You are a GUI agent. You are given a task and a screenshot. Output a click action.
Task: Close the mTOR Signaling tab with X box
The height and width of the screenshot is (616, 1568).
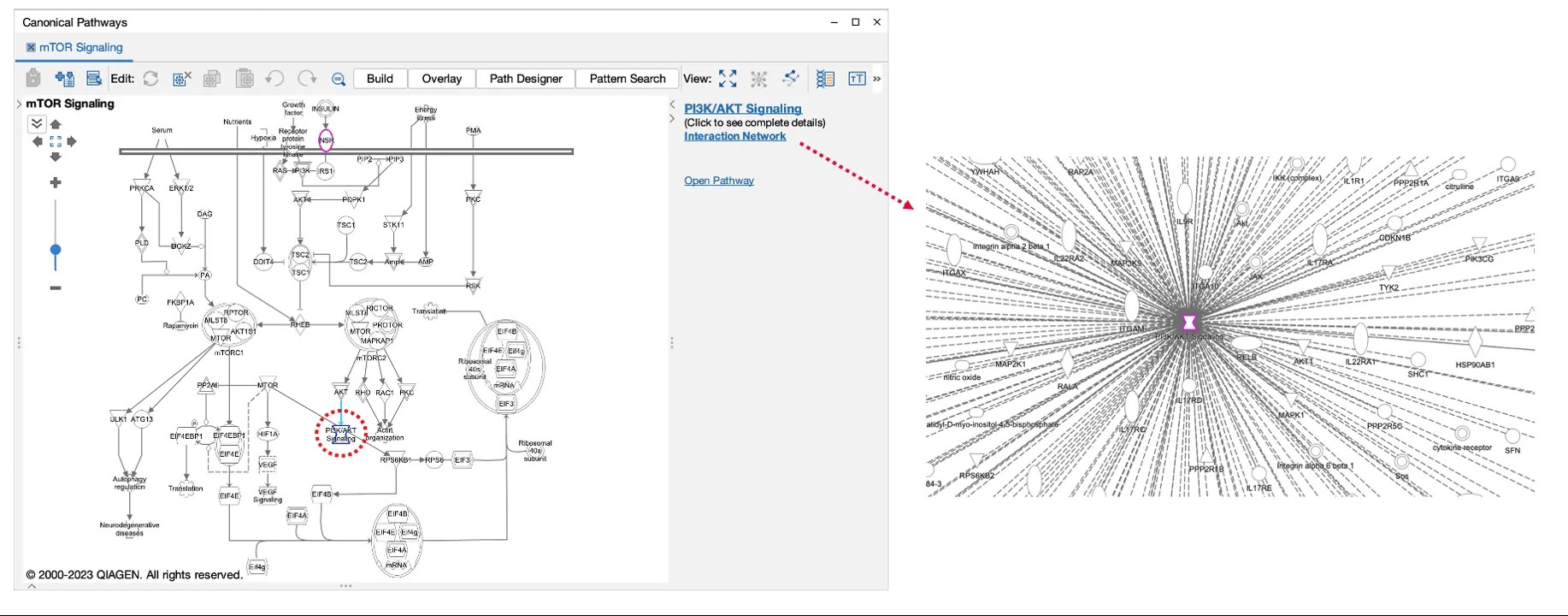click(31, 48)
